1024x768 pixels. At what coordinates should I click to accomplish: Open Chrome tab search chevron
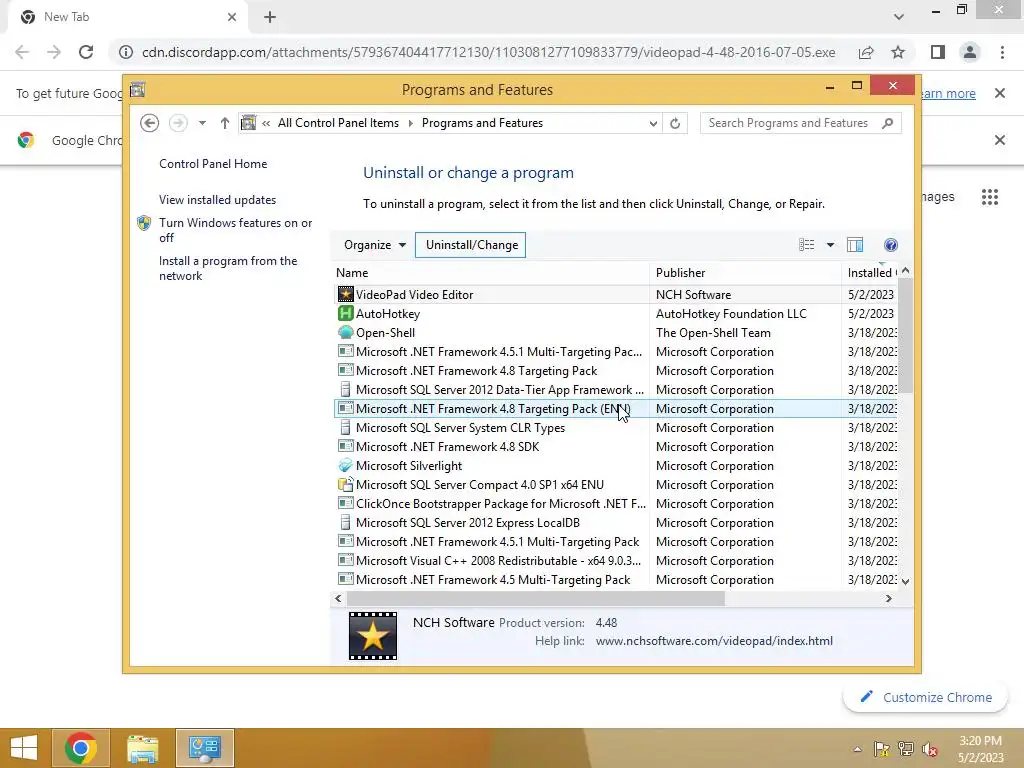point(899,17)
